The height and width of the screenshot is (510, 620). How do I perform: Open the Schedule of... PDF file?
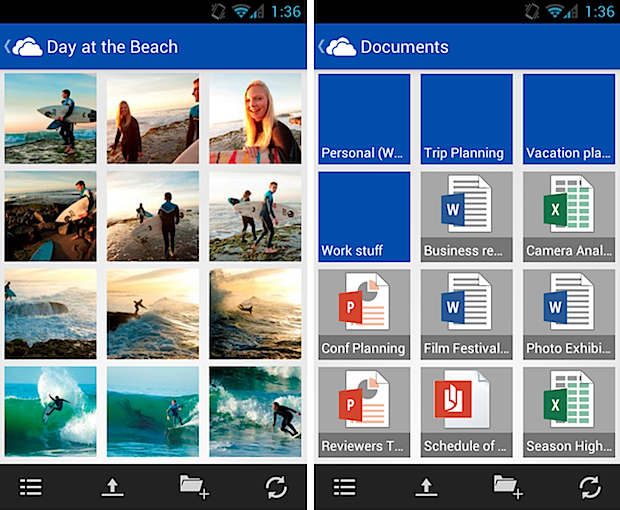466,412
